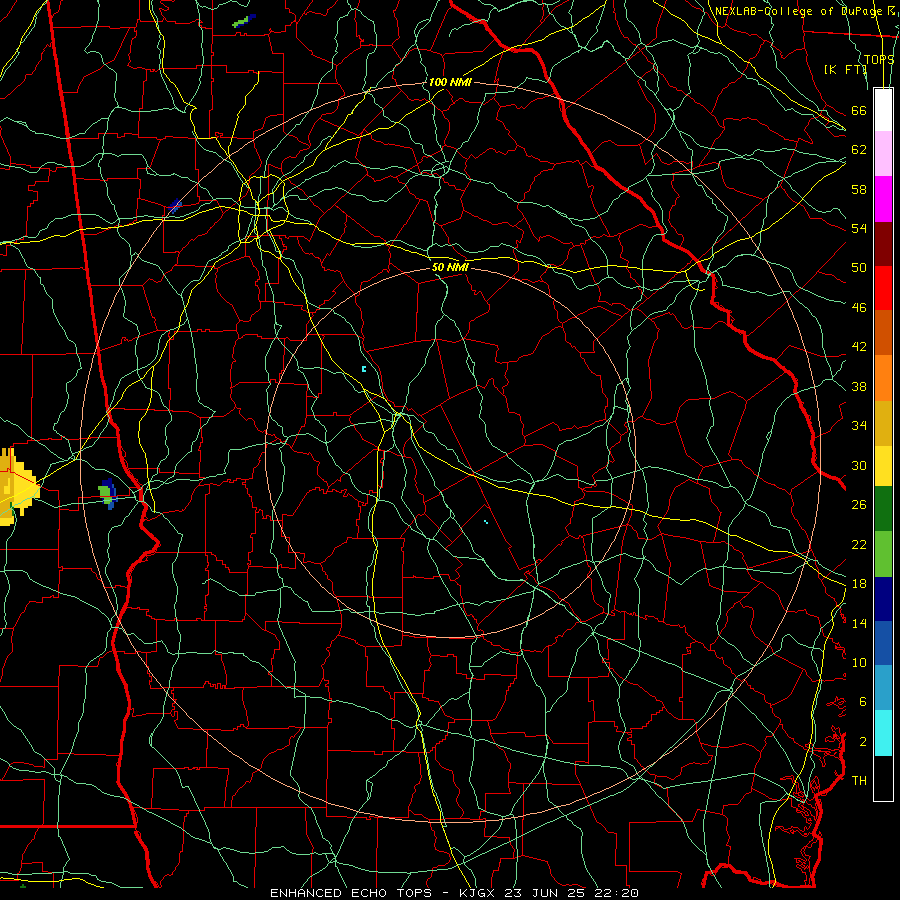Click the "[K FT]" units label
The height and width of the screenshot is (900, 900).
tap(845, 69)
